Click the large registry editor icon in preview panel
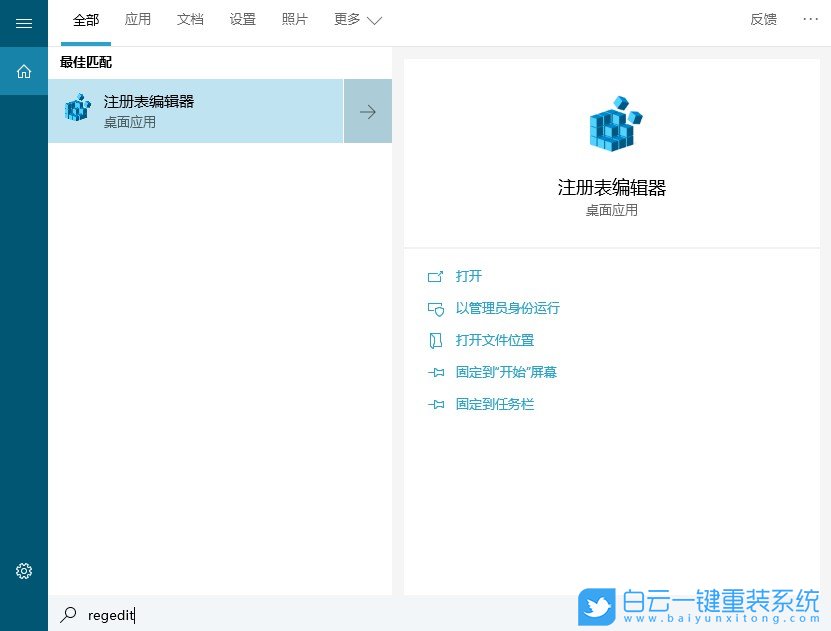The height and width of the screenshot is (631, 831). (x=612, y=123)
